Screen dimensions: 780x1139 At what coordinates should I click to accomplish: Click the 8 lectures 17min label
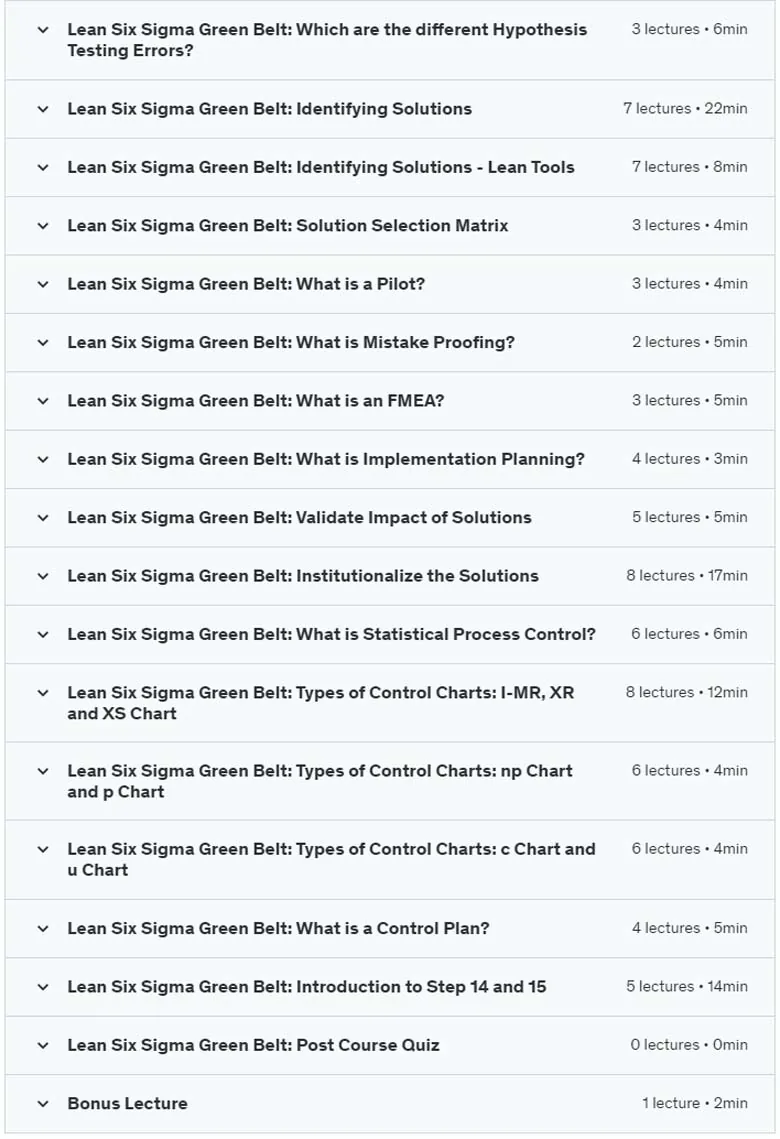pyautogui.click(x=687, y=575)
